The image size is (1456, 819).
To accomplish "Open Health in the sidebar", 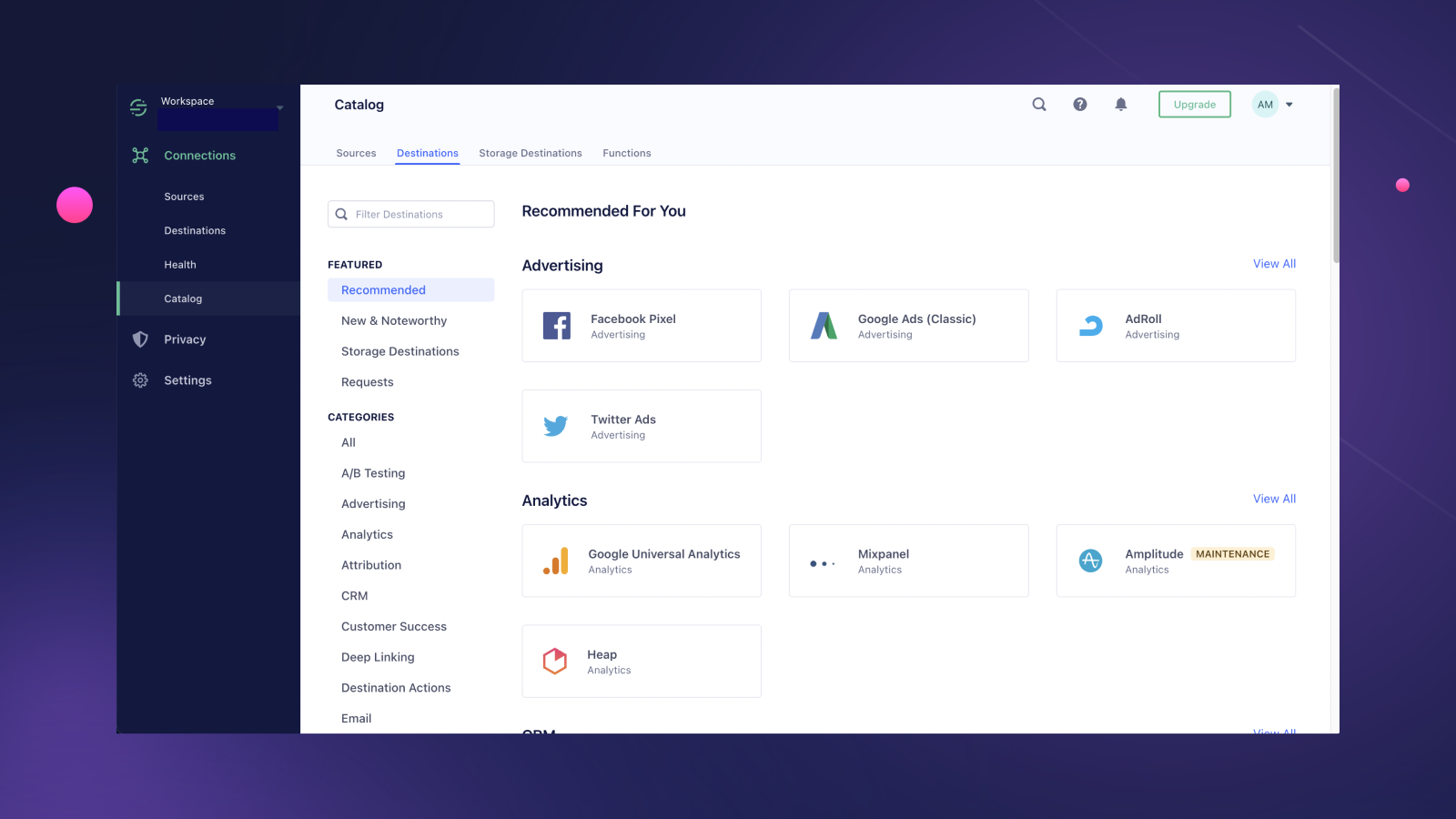I will [x=180, y=265].
